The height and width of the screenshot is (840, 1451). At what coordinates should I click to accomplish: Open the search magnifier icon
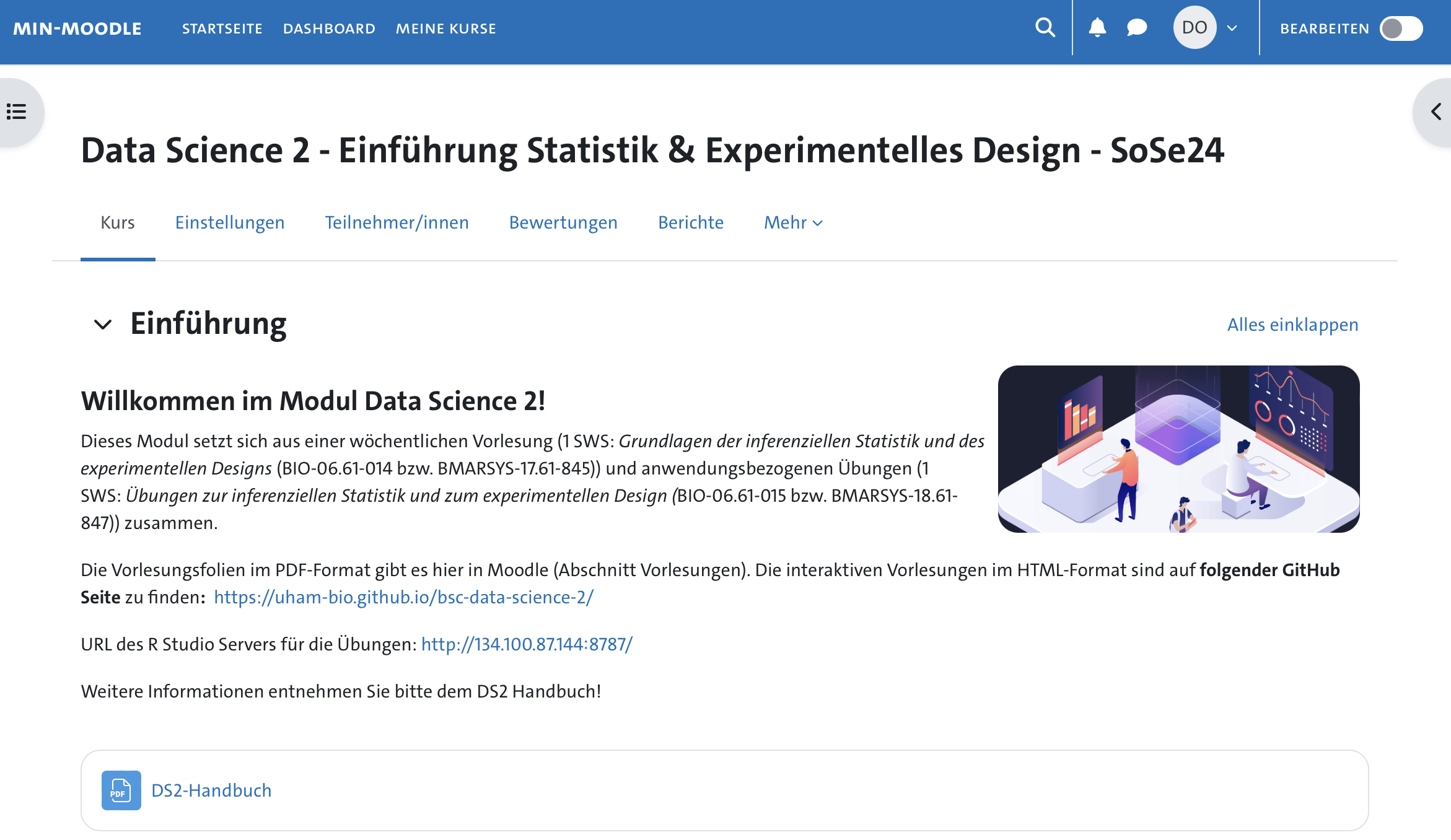pos(1045,27)
